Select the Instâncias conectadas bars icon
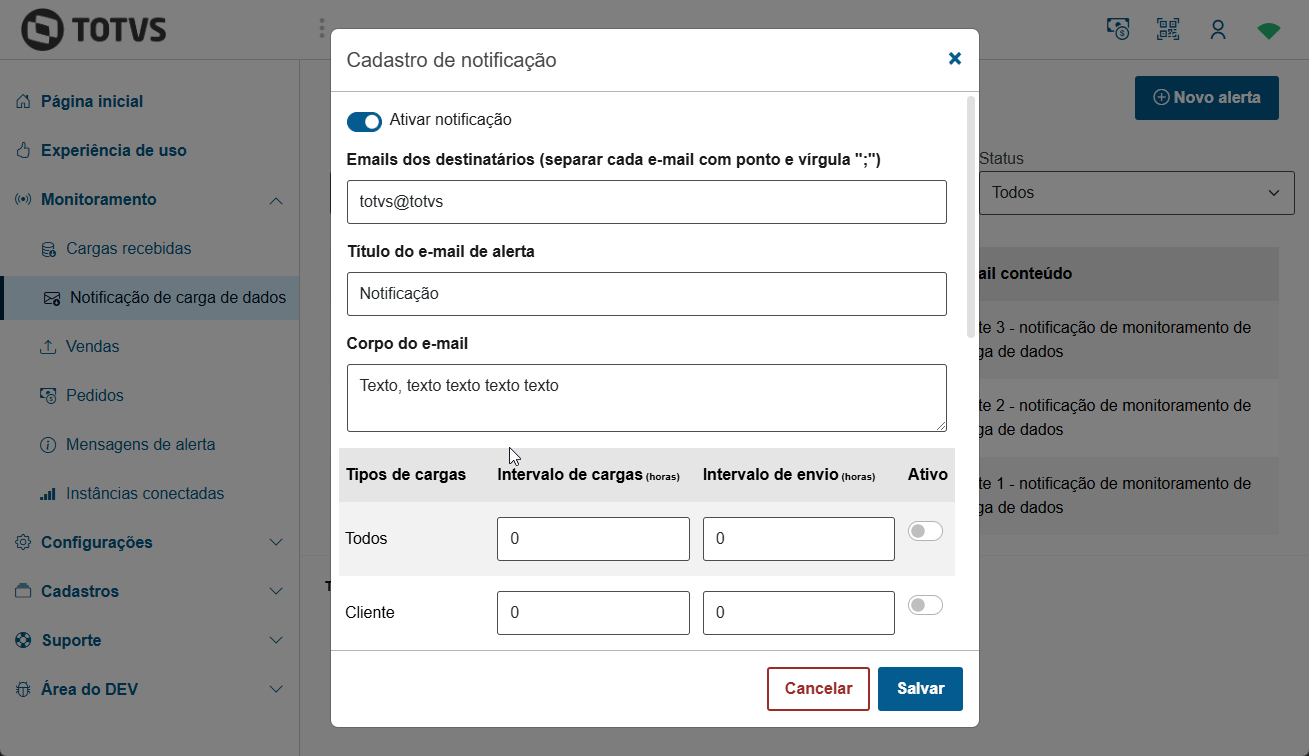This screenshot has width=1309, height=756. click(48, 493)
